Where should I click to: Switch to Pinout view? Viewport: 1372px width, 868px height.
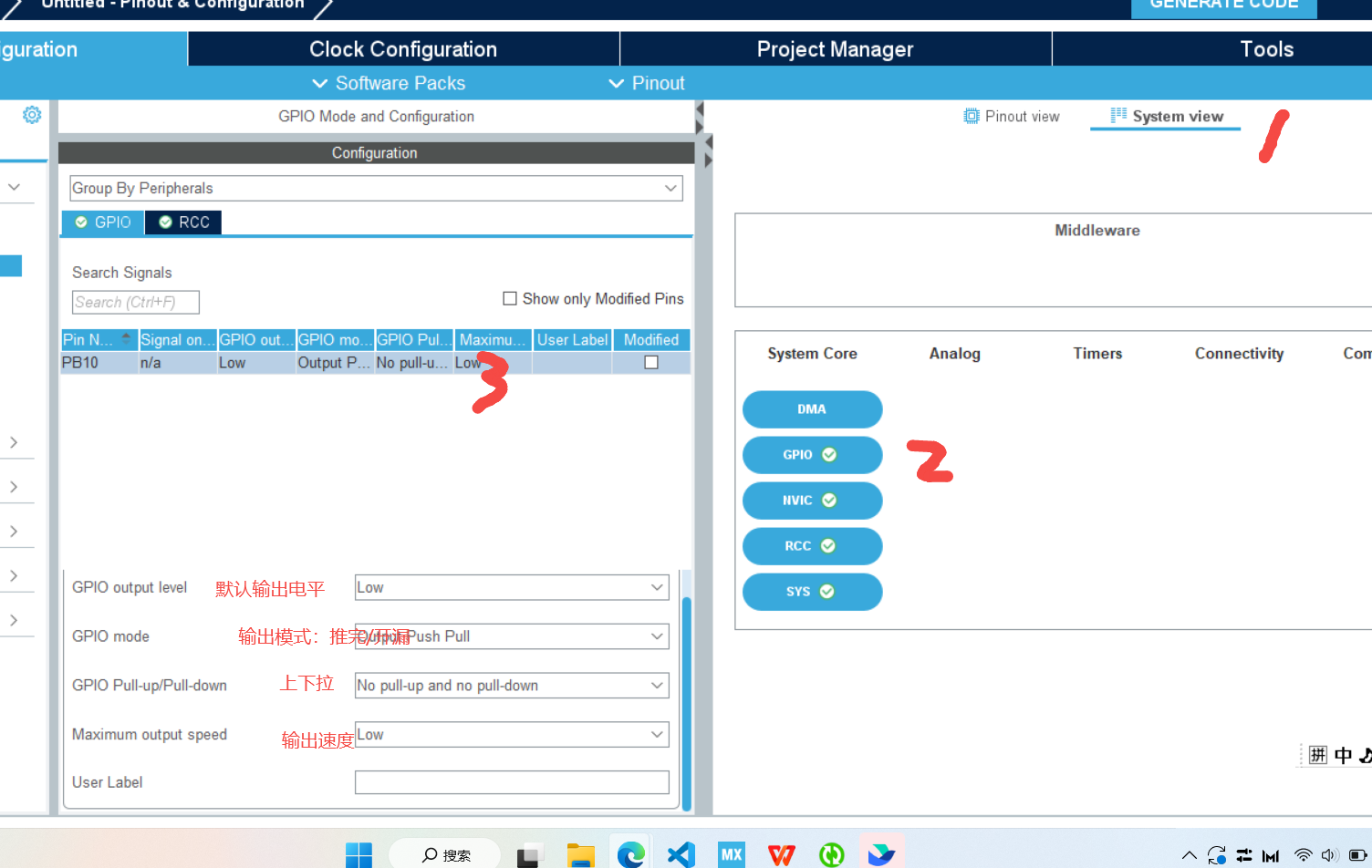[1012, 116]
